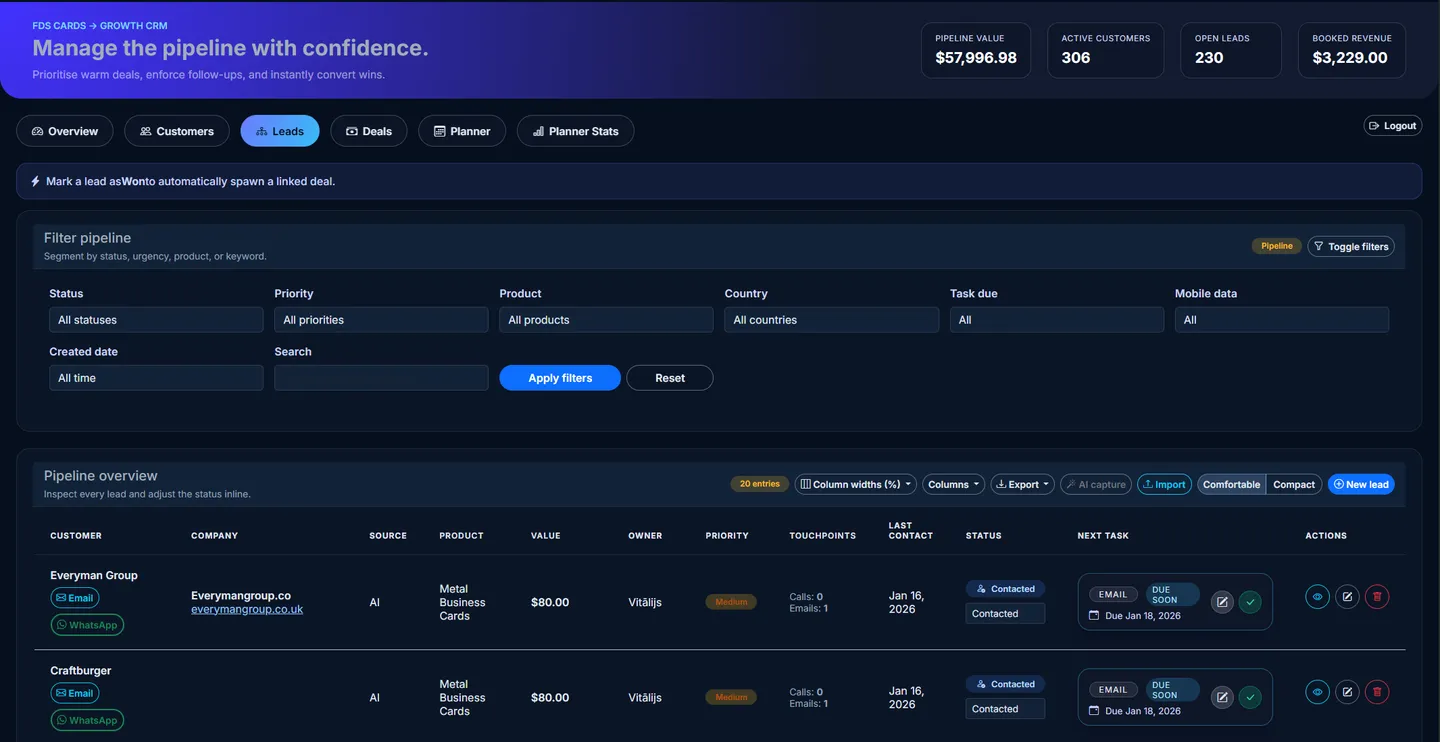Screen dimensions: 1440x742
Task: Open the Mobile data filter dropdown
Action: click(1282, 320)
